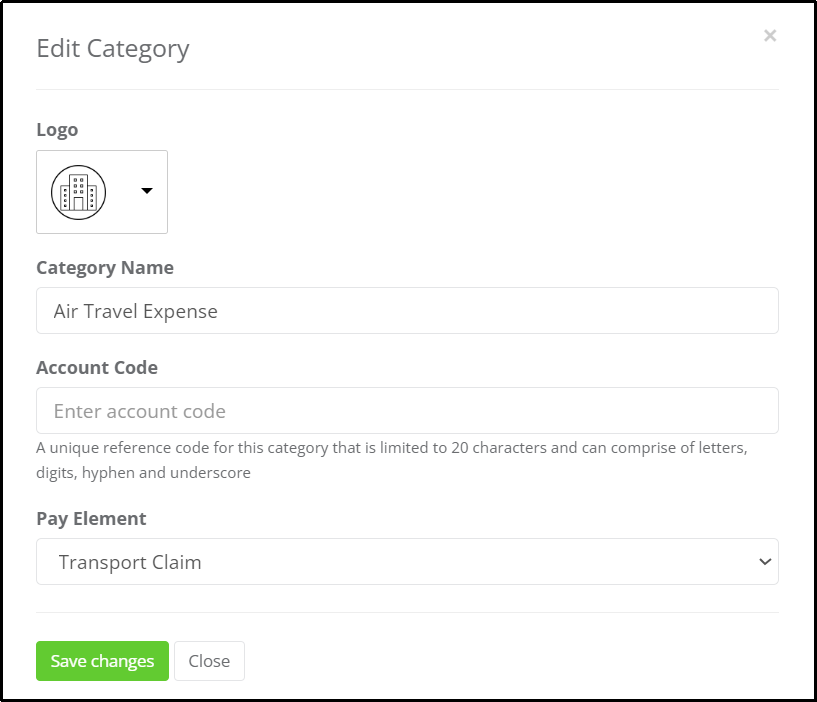Click the Logo field label
Viewport: 817px width, 702px height.
57,129
